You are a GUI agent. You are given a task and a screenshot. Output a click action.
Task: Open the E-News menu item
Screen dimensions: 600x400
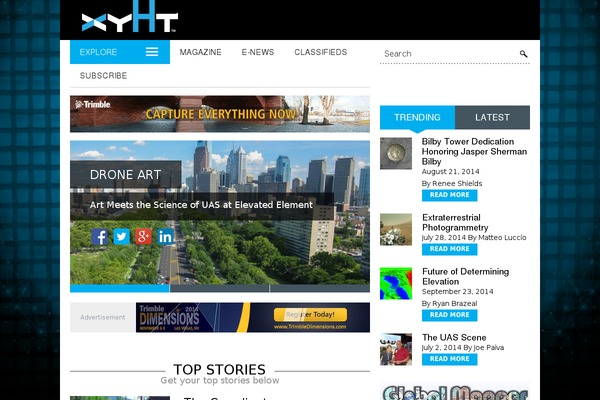coord(258,52)
